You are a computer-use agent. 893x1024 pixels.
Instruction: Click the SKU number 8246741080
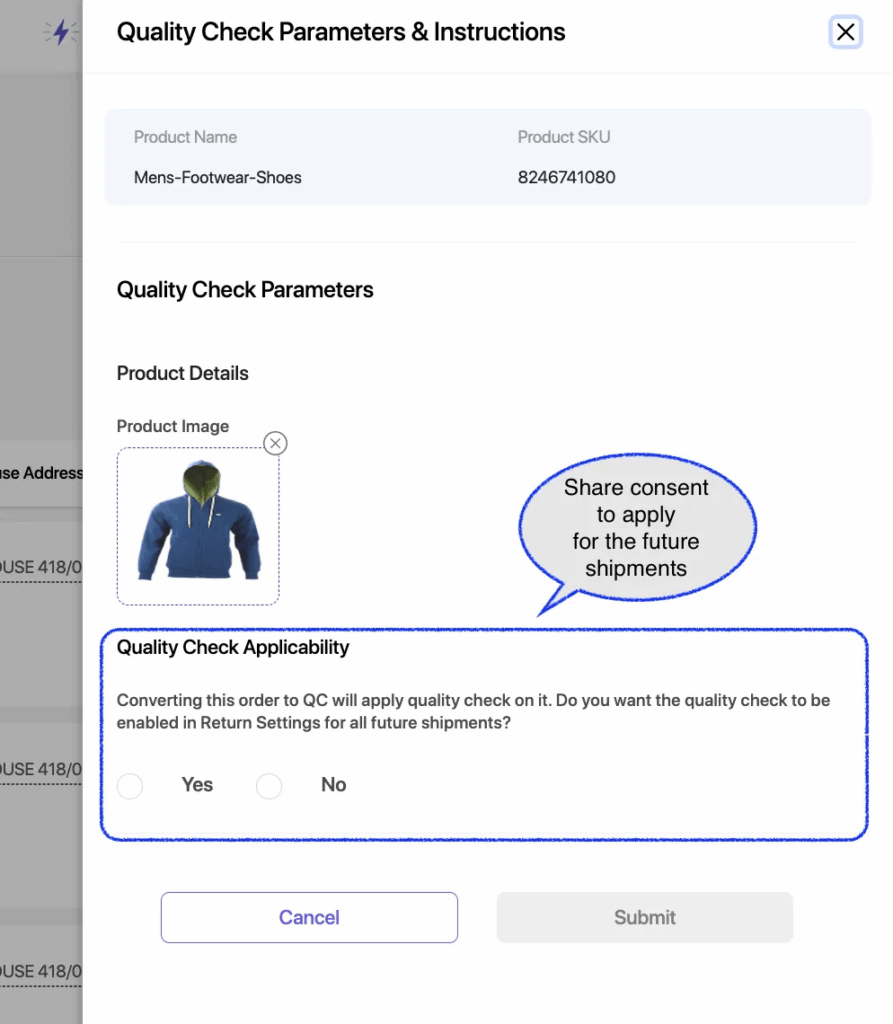[x=566, y=178]
